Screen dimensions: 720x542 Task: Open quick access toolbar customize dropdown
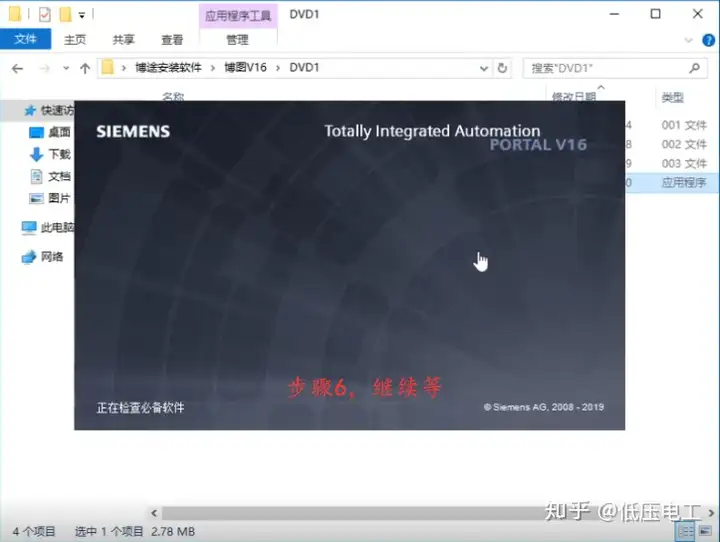click(82, 15)
